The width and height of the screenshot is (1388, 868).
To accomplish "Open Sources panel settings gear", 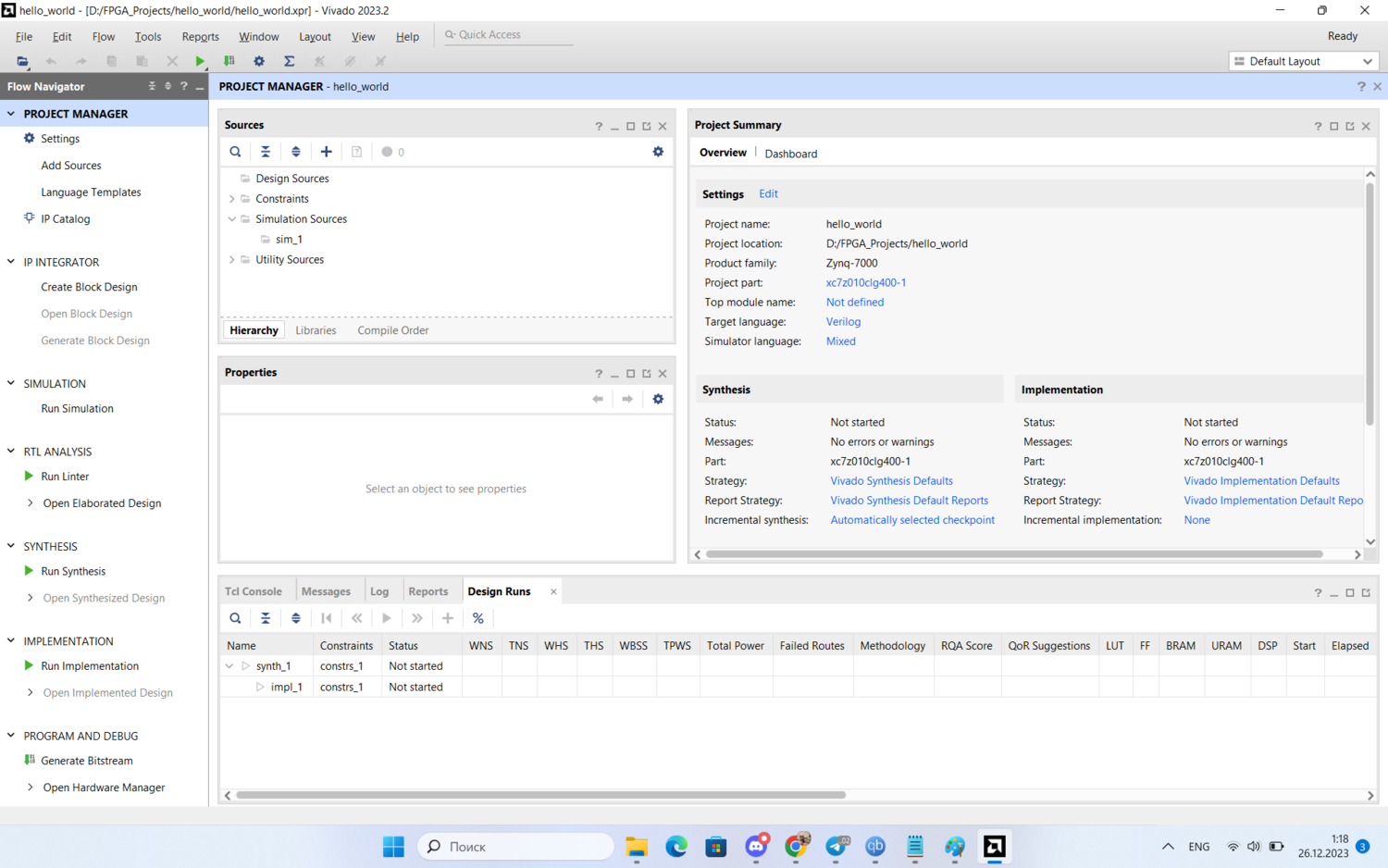I will pyautogui.click(x=658, y=152).
